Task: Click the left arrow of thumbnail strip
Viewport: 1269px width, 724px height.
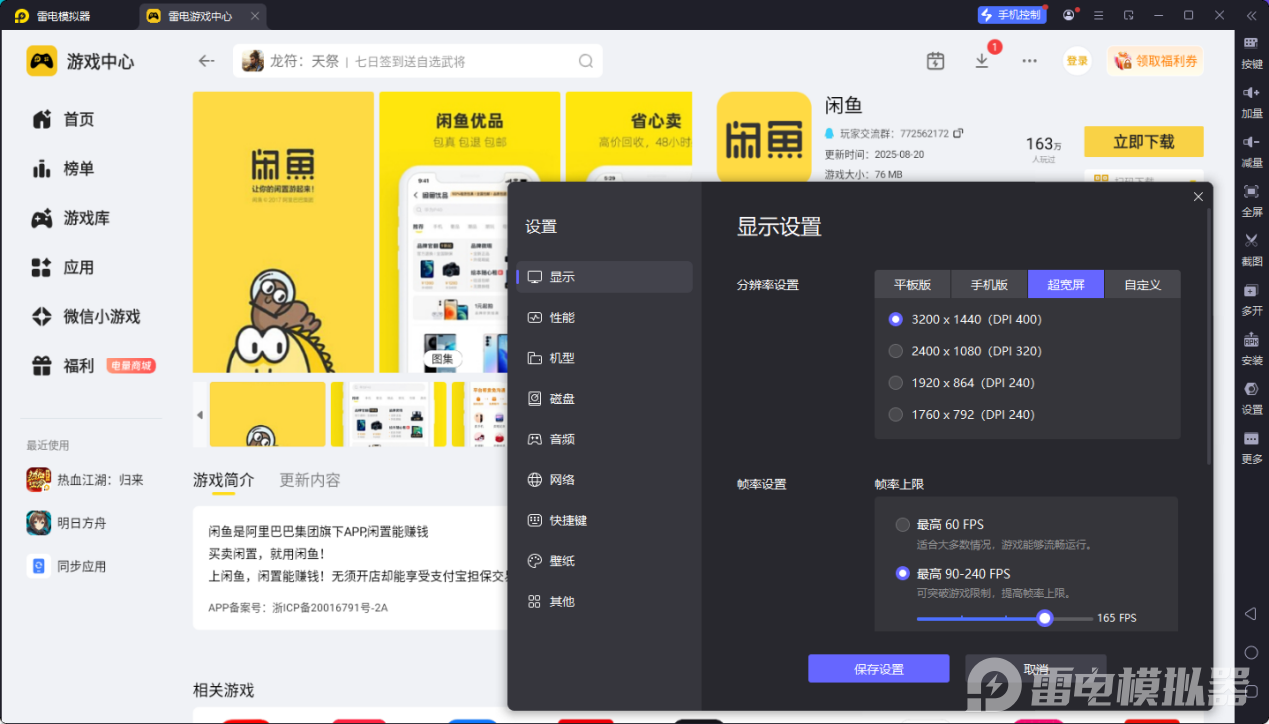Action: [199, 414]
